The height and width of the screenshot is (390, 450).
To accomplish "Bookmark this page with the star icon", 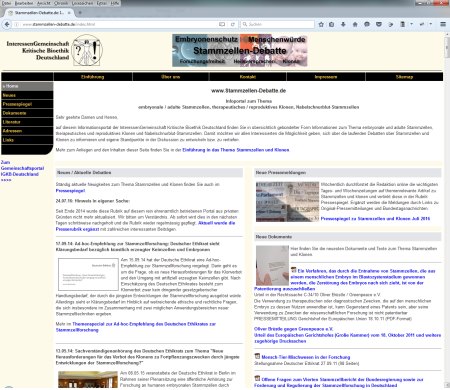I will [321, 24].
